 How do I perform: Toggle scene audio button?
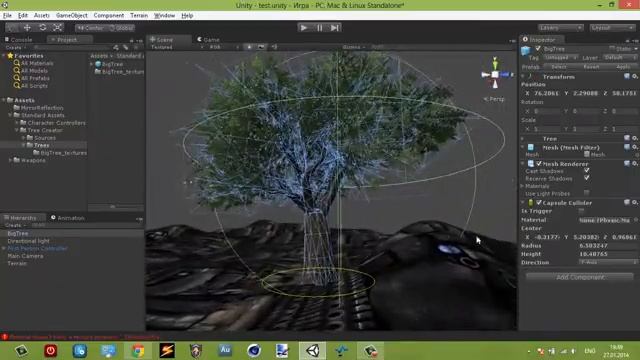coord(274,47)
